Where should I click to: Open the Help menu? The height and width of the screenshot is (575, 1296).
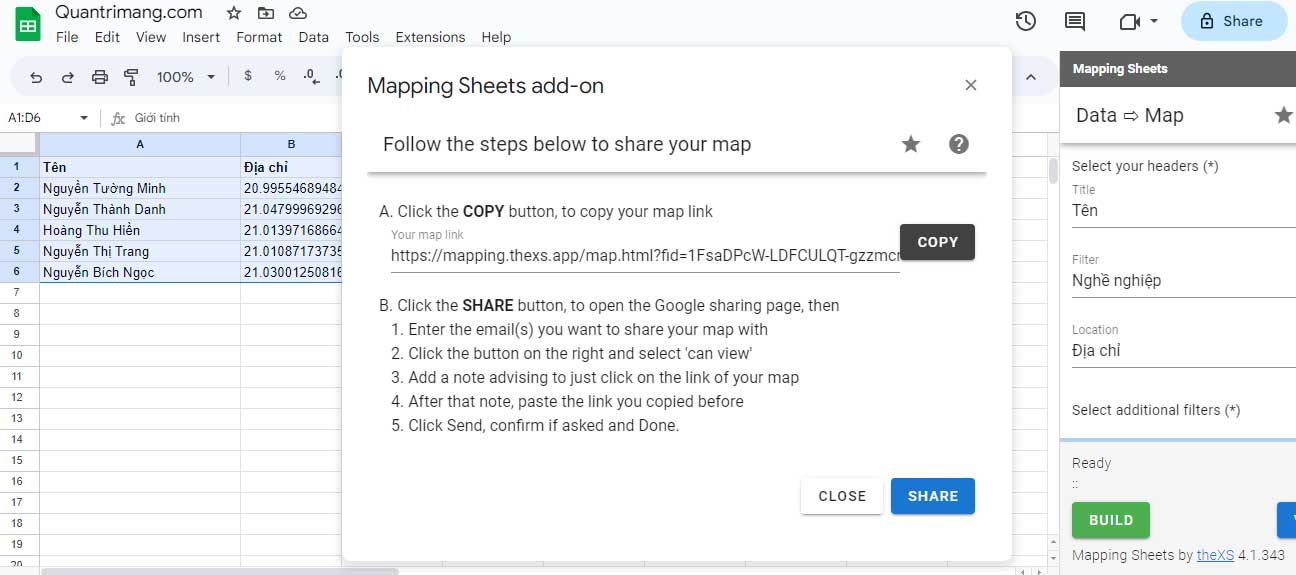coord(496,37)
